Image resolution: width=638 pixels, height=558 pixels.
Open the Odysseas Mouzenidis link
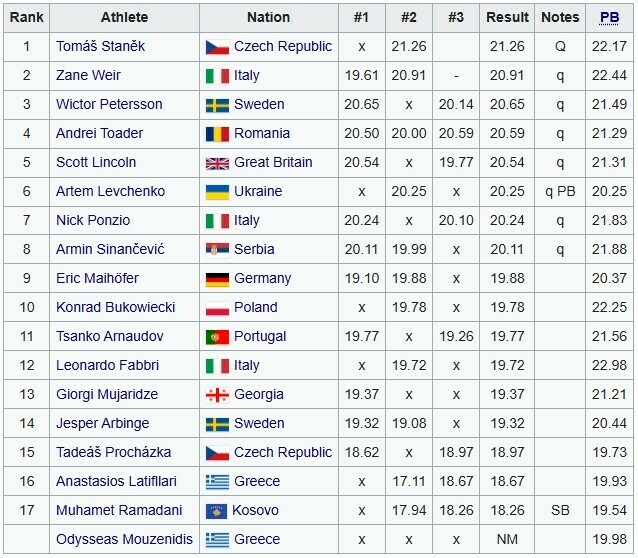pyautogui.click(x=124, y=540)
